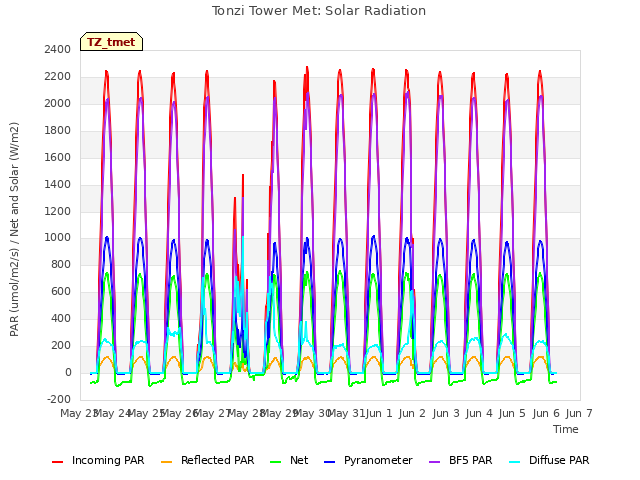Click the -200 y-axis tick label
Viewport: 640px width, 480px height.
pos(59,400)
